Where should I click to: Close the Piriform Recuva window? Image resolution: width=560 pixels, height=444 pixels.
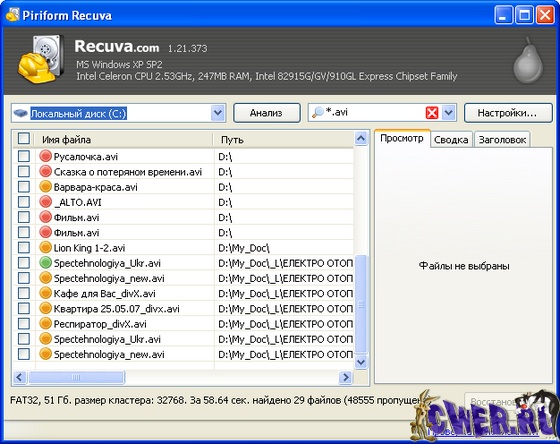(545, 15)
